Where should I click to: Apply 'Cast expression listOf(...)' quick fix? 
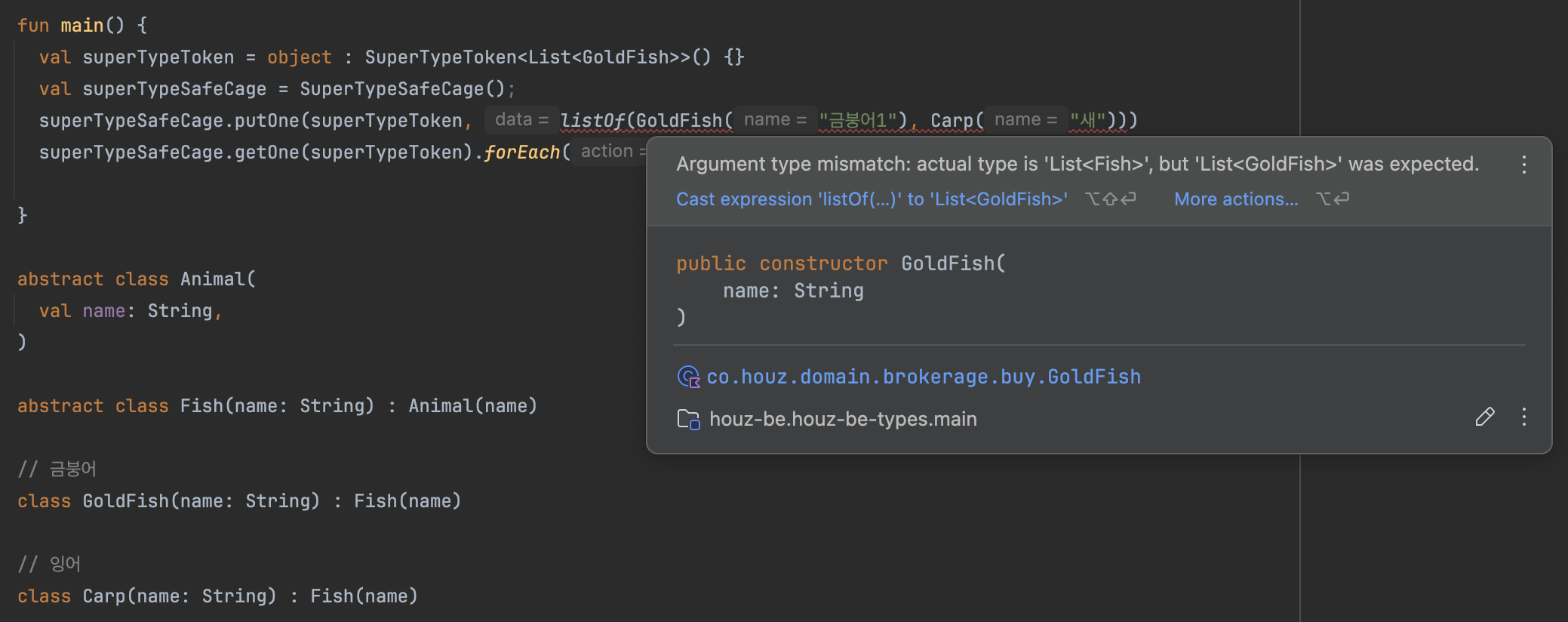click(872, 199)
